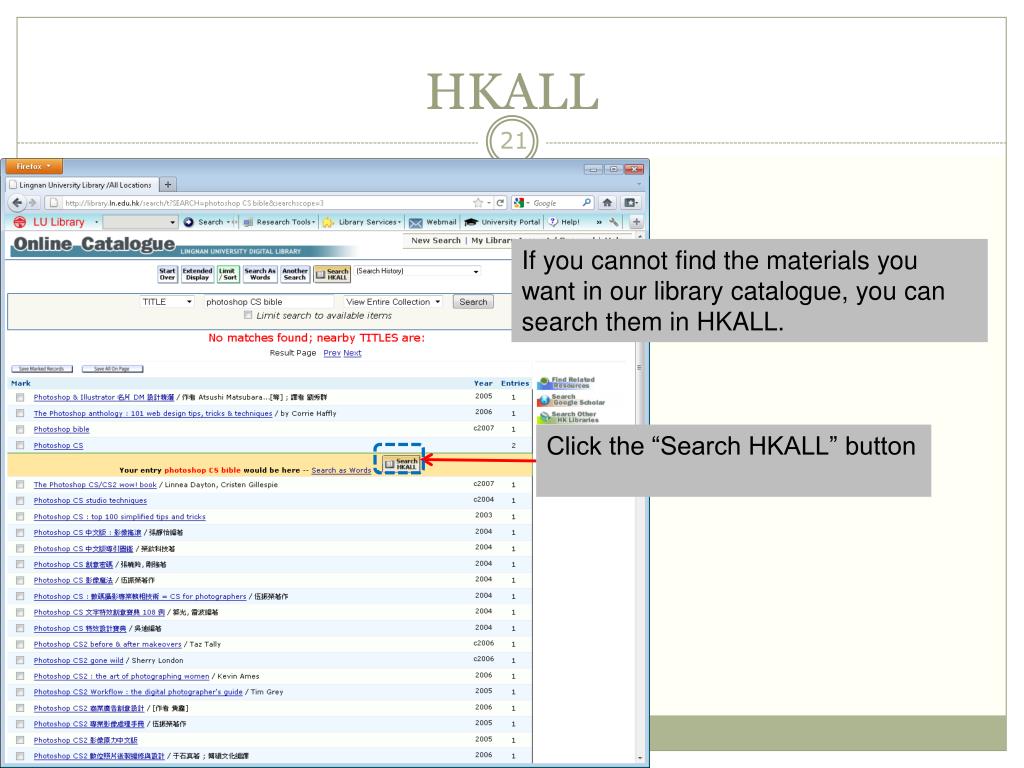Viewport: 1024px width, 768px height.
Task: Expand the Search History dropdown
Action: point(417,271)
